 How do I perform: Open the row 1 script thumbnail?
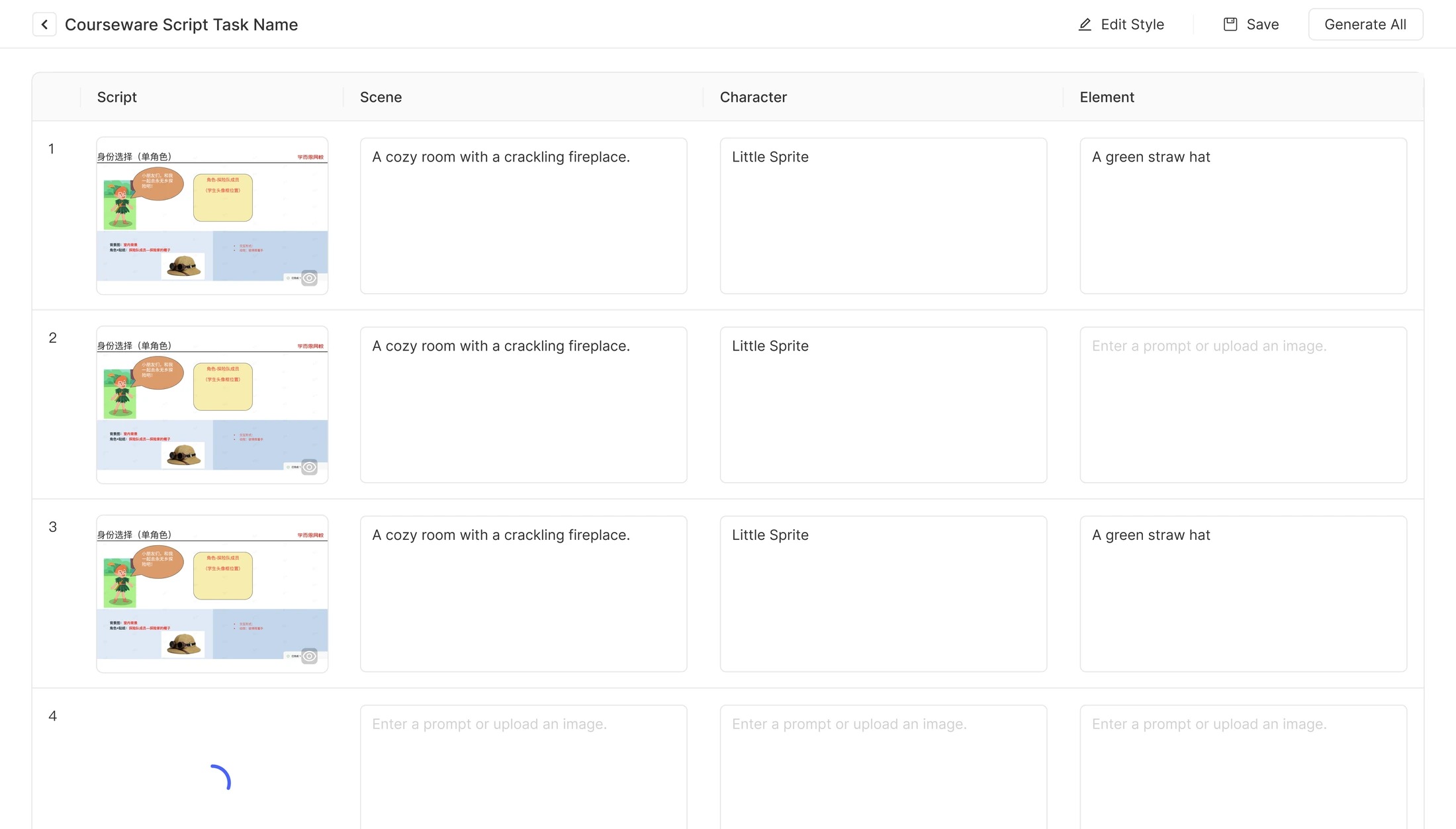pyautogui.click(x=212, y=216)
